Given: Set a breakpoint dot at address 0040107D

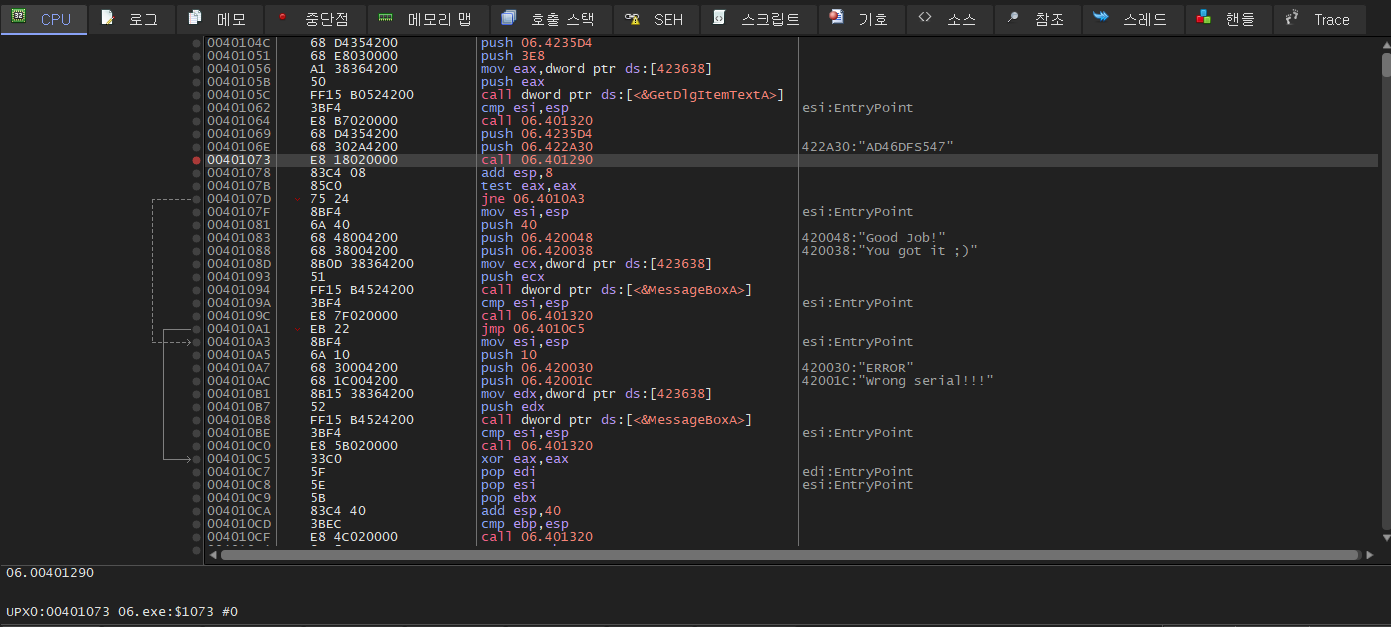Looking at the screenshot, I should (196, 198).
